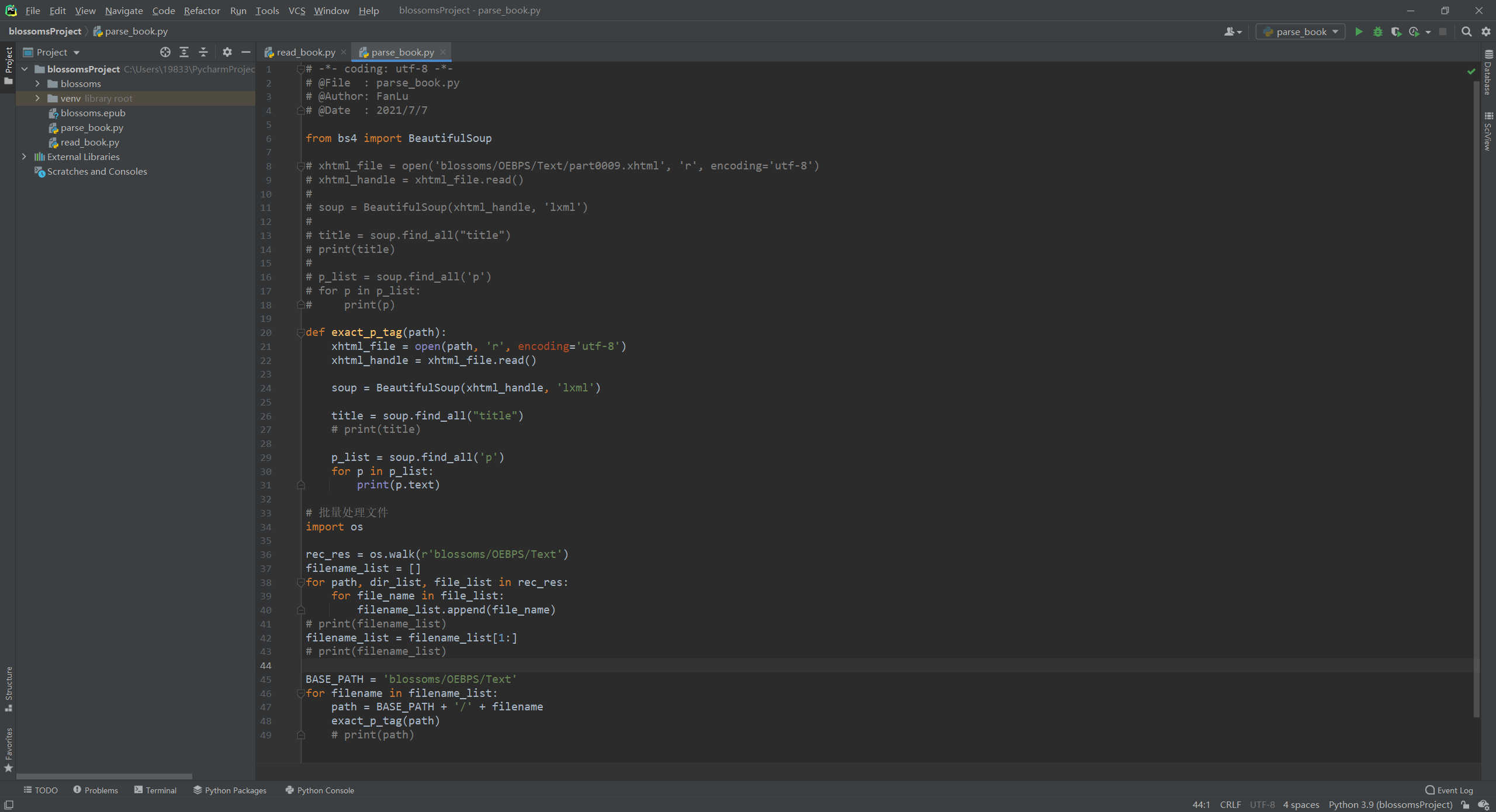Run the parse_book configuration
Image resolution: width=1496 pixels, height=812 pixels.
point(1359,32)
